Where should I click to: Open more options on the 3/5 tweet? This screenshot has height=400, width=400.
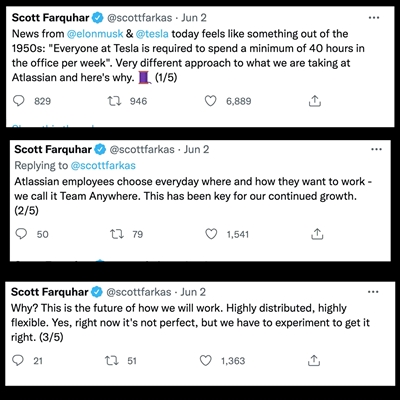pyautogui.click(x=373, y=292)
